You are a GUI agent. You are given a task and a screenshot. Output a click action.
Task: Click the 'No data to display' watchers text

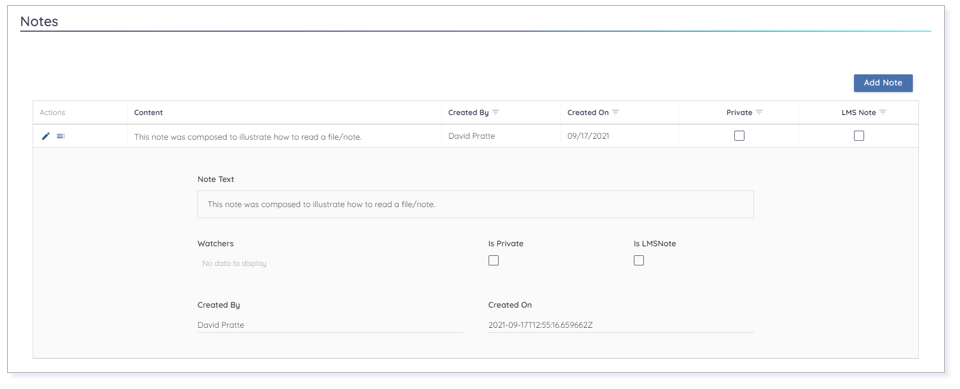(x=234, y=263)
